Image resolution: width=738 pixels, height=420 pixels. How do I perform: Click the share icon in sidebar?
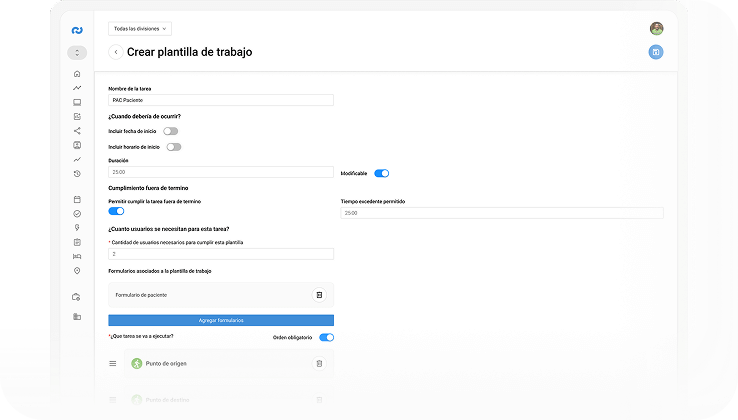[77, 131]
